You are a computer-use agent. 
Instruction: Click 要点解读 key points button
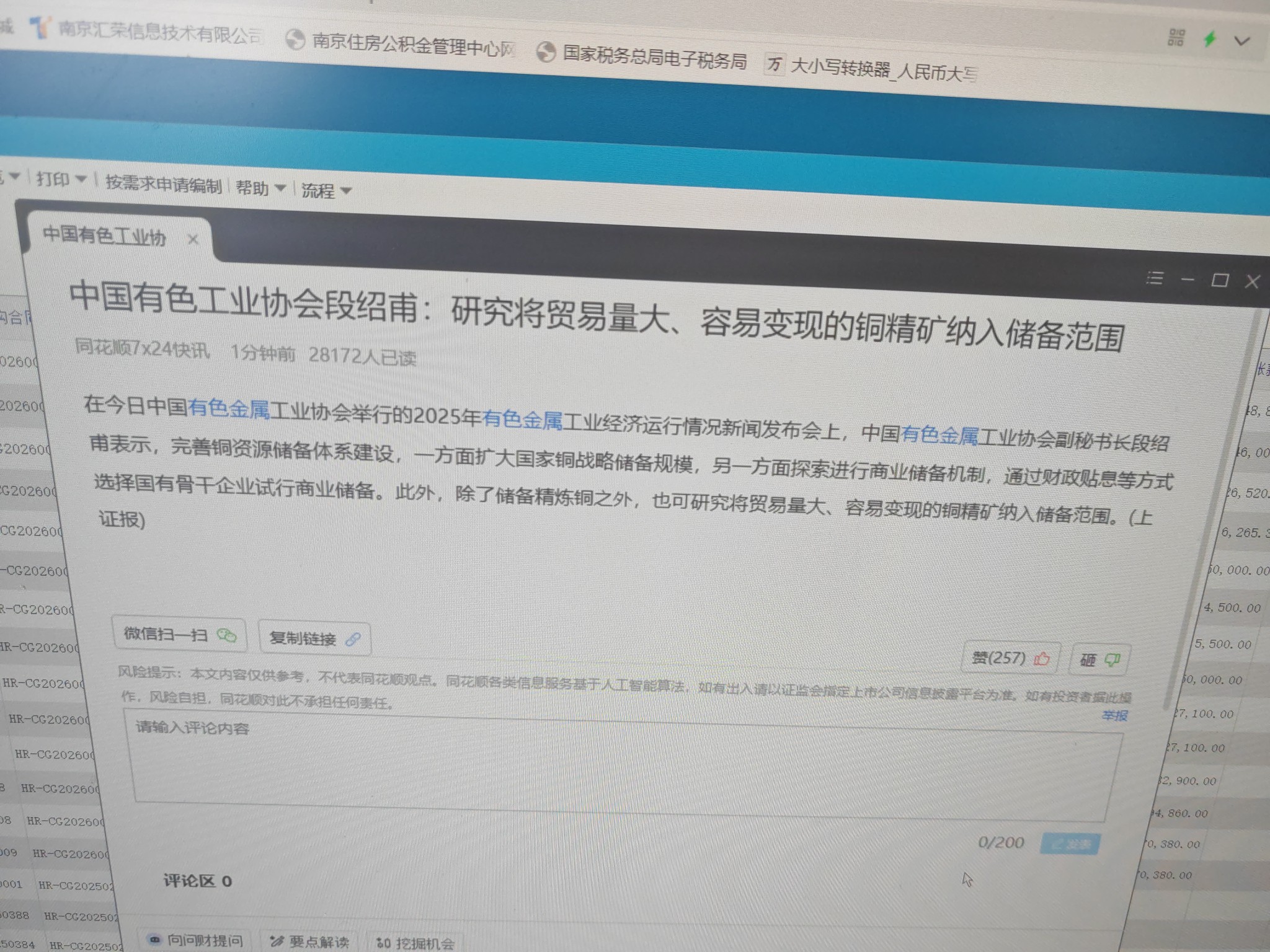(x=311, y=942)
